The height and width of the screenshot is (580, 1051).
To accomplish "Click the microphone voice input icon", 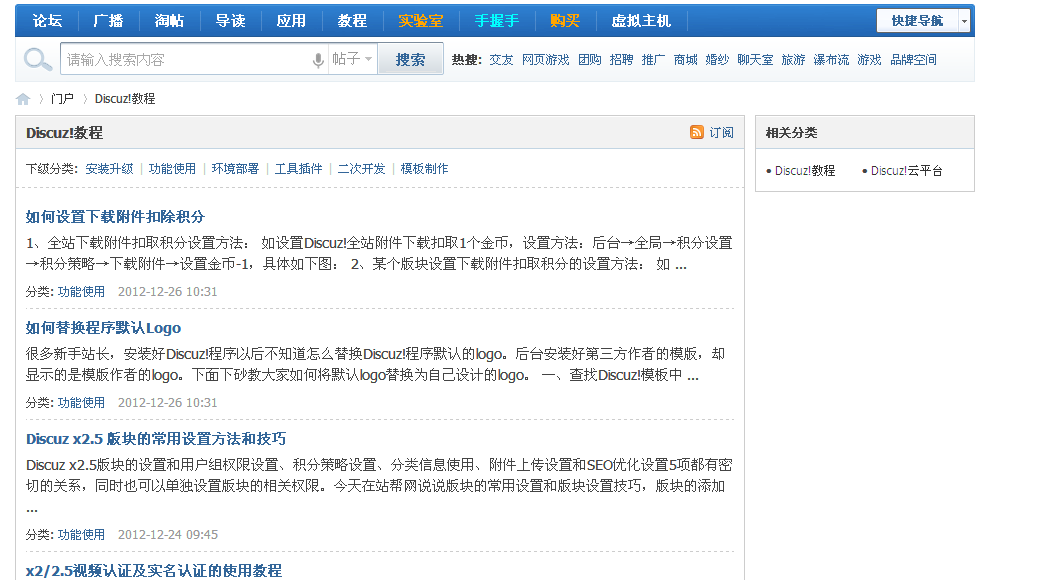I will pos(318,59).
